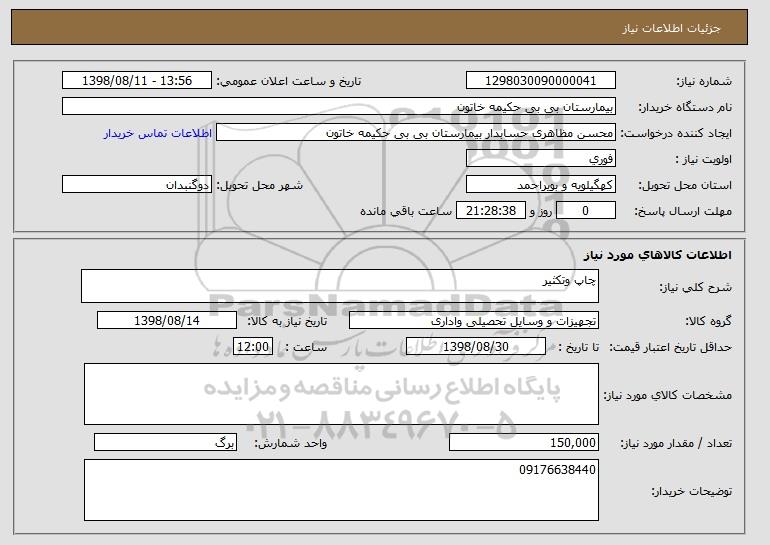Click the remaining days field showing 0
This screenshot has width=770, height=545.
(585, 211)
